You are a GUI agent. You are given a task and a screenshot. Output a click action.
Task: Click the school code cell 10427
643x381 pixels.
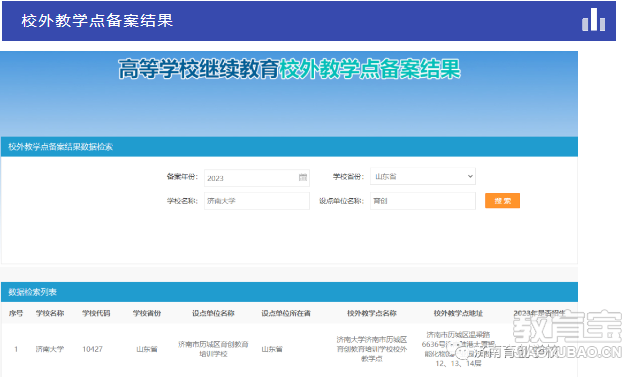pyautogui.click(x=92, y=349)
